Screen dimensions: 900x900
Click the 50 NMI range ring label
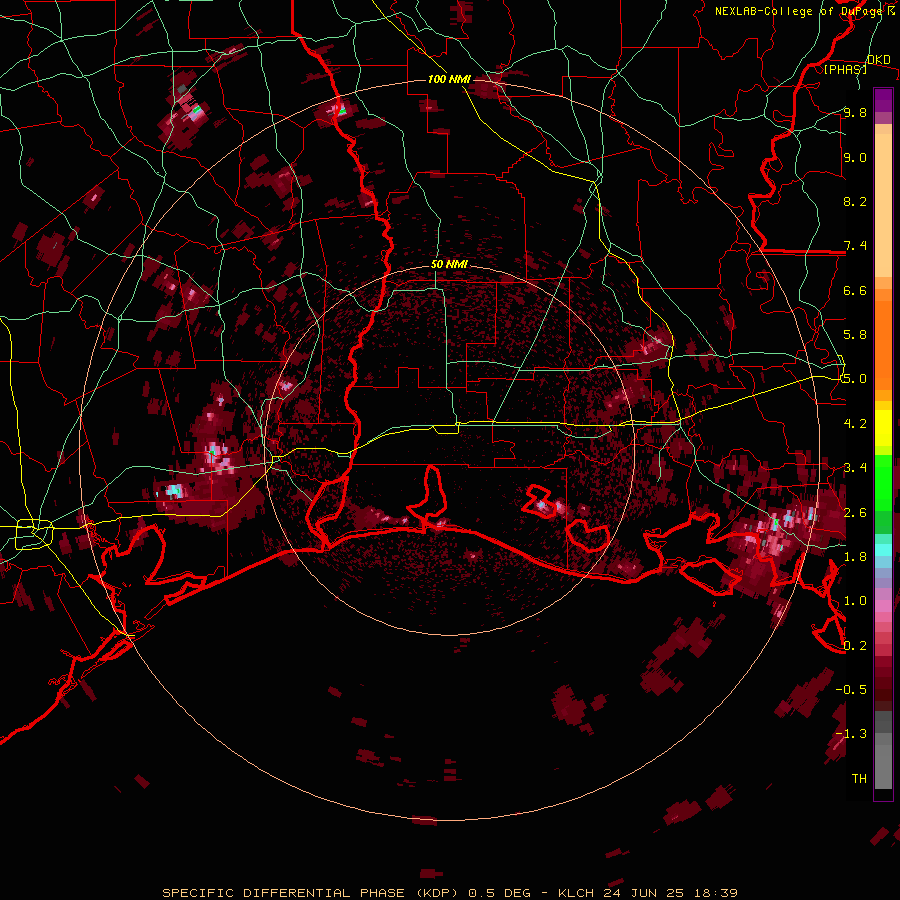click(449, 264)
